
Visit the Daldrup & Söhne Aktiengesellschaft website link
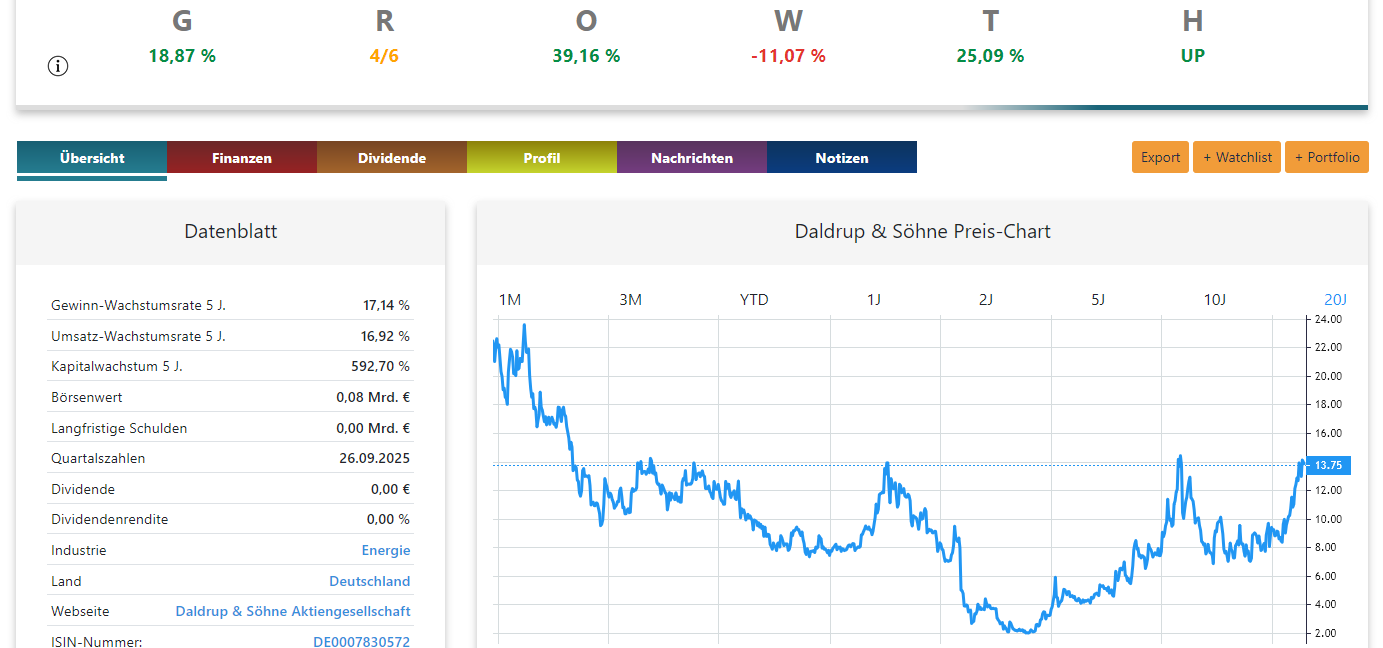[x=293, y=612]
